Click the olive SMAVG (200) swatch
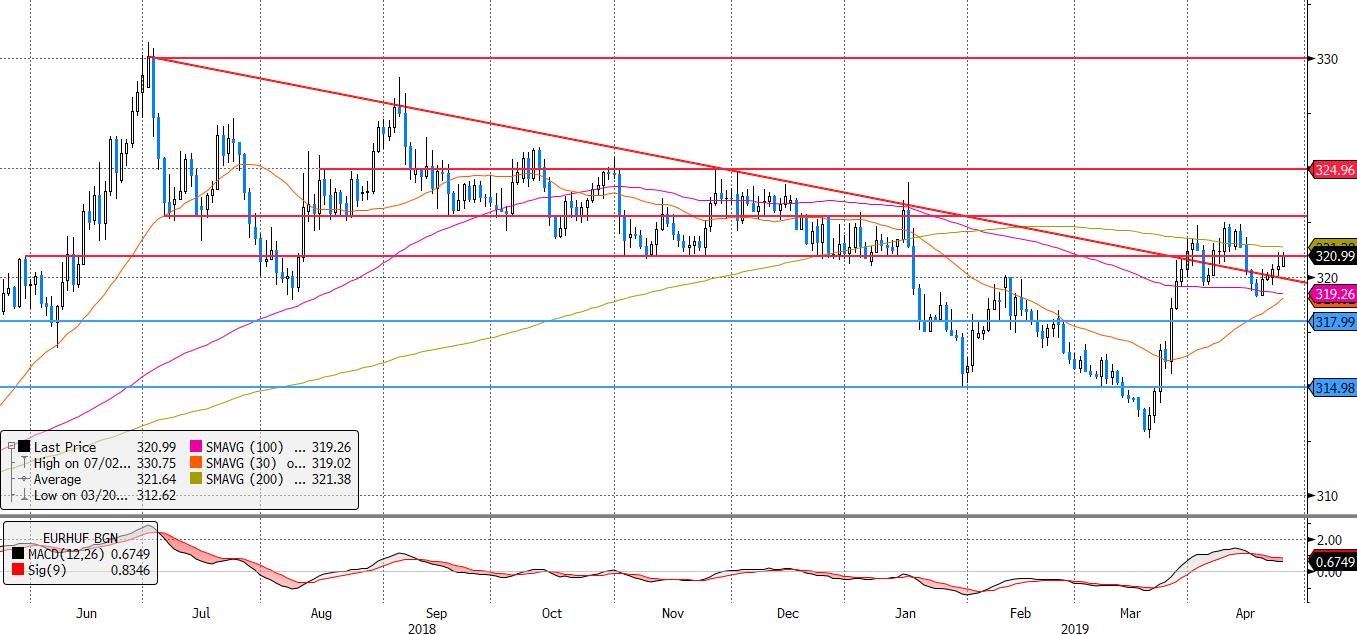This screenshot has width=1357, height=634. 194,480
